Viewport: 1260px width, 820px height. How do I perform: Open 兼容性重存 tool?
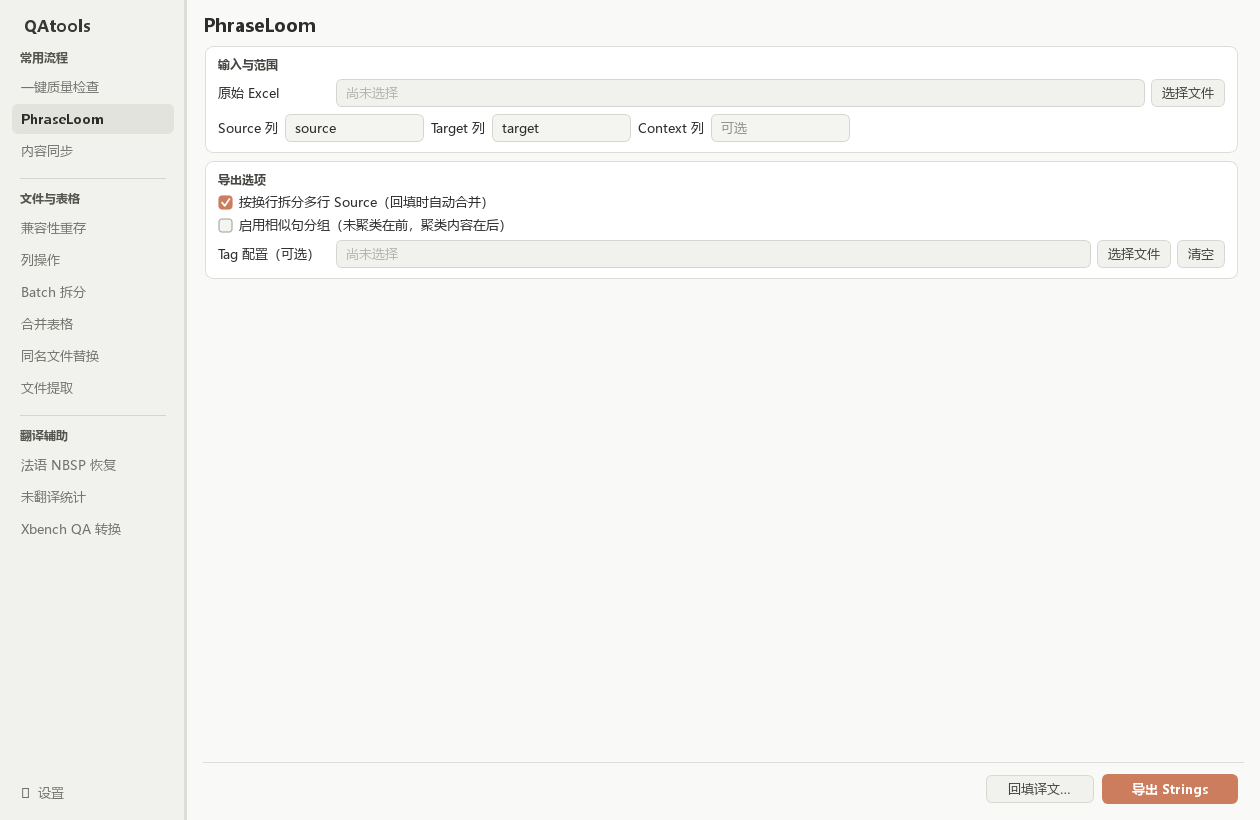(x=93, y=228)
